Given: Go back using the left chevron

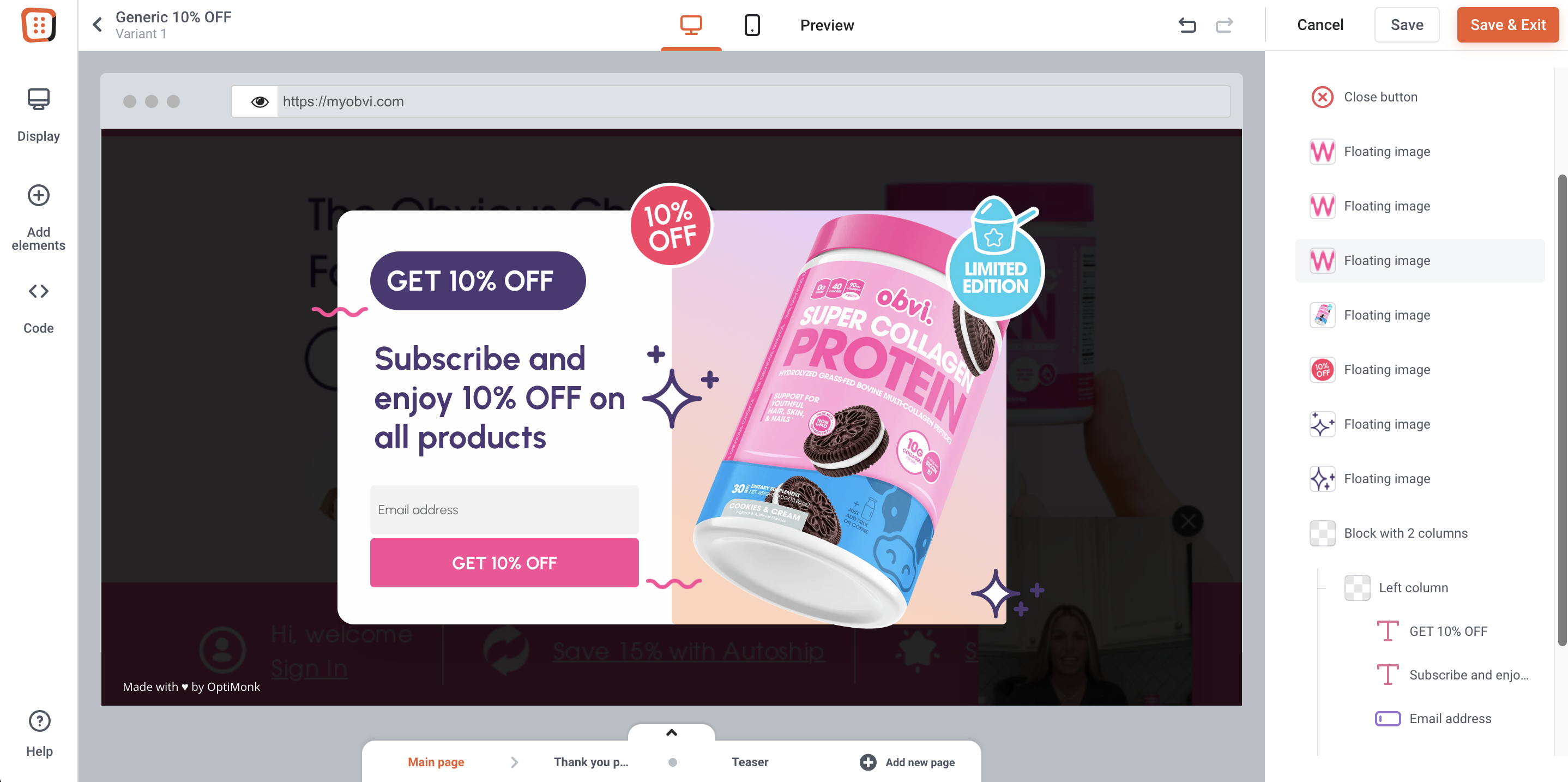Looking at the screenshot, I should pos(98,25).
